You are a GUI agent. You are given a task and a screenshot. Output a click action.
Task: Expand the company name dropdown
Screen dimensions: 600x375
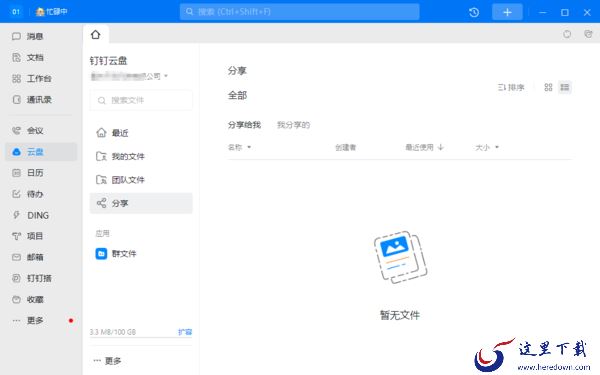(x=166, y=76)
